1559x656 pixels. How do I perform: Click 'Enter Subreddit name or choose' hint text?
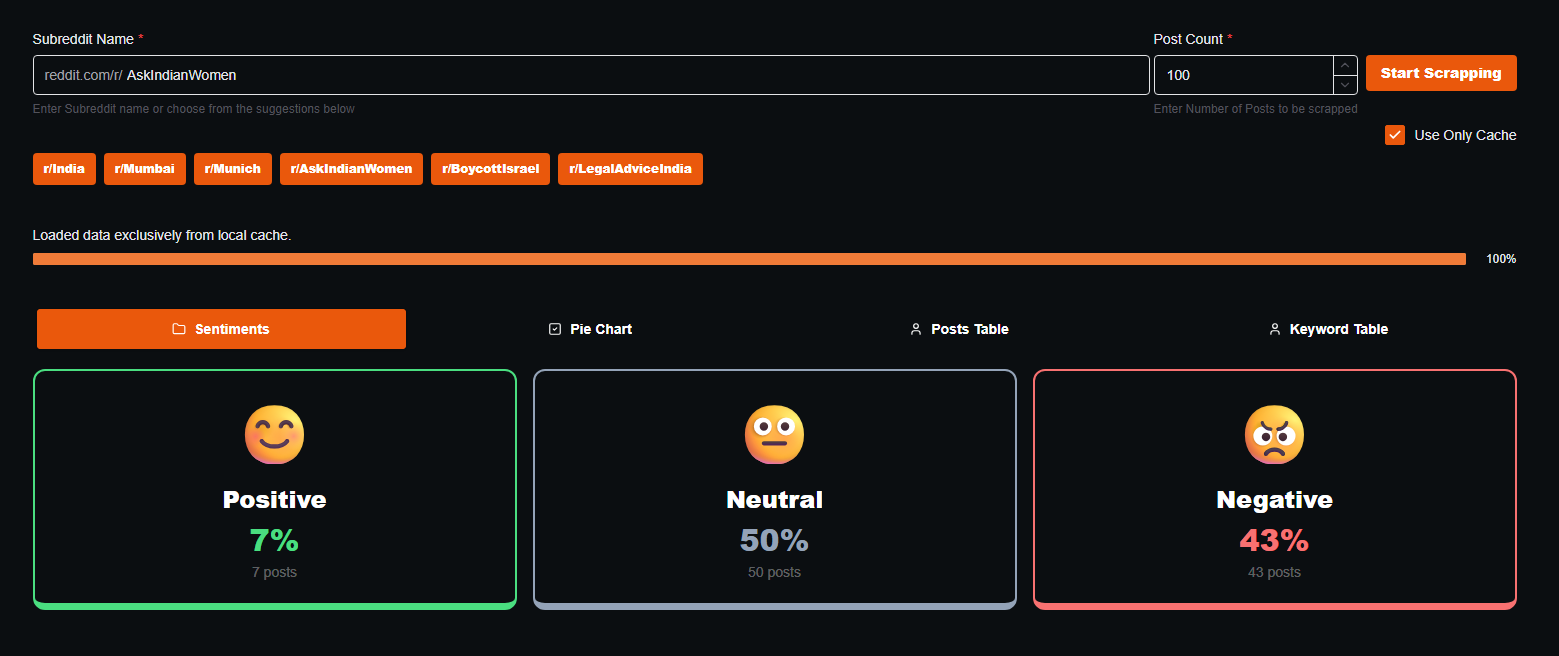point(194,109)
